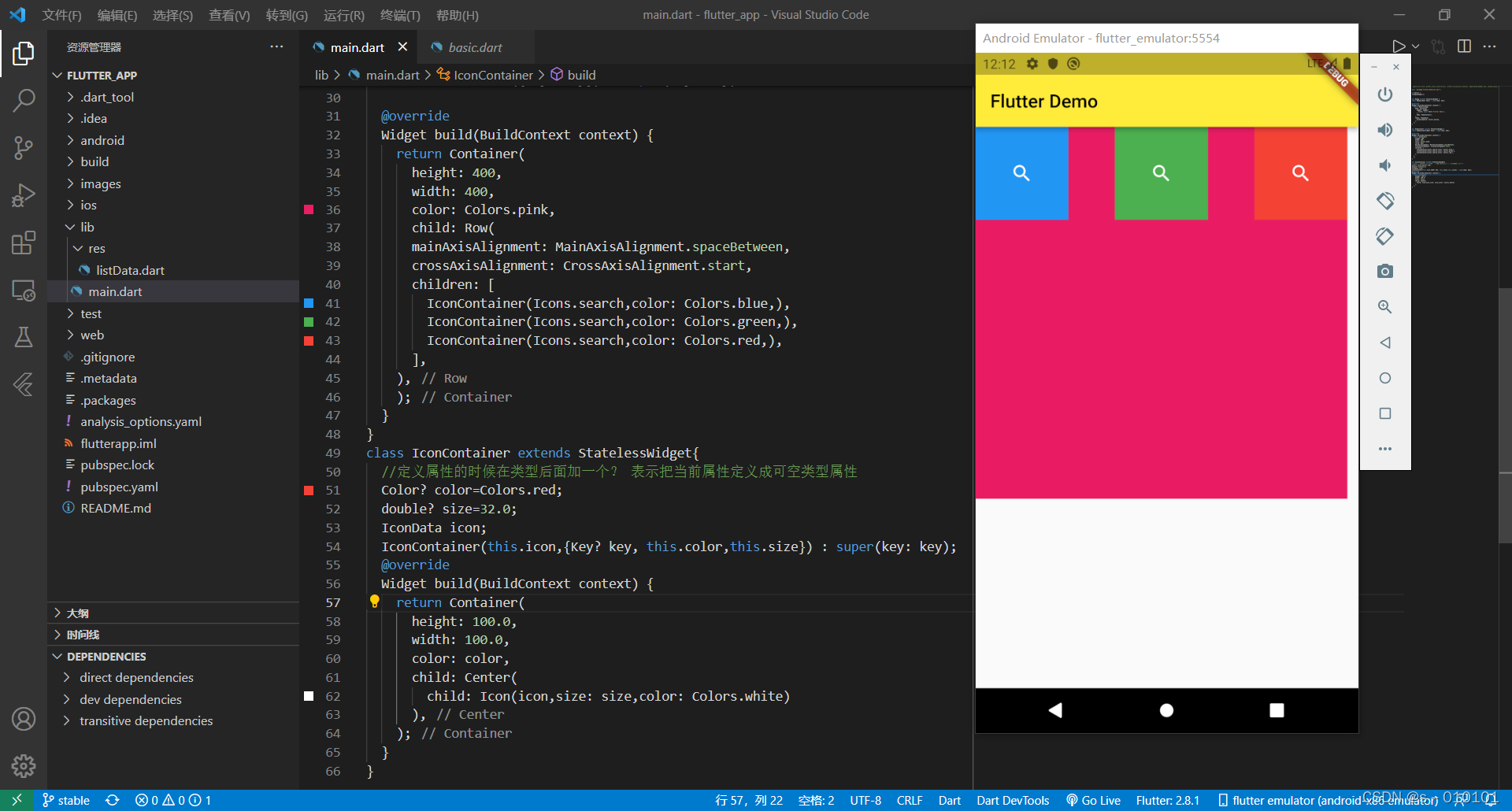Screen dimensions: 1512x811
Task: Click the pink color swatch on line 36
Action: pyautogui.click(x=309, y=209)
